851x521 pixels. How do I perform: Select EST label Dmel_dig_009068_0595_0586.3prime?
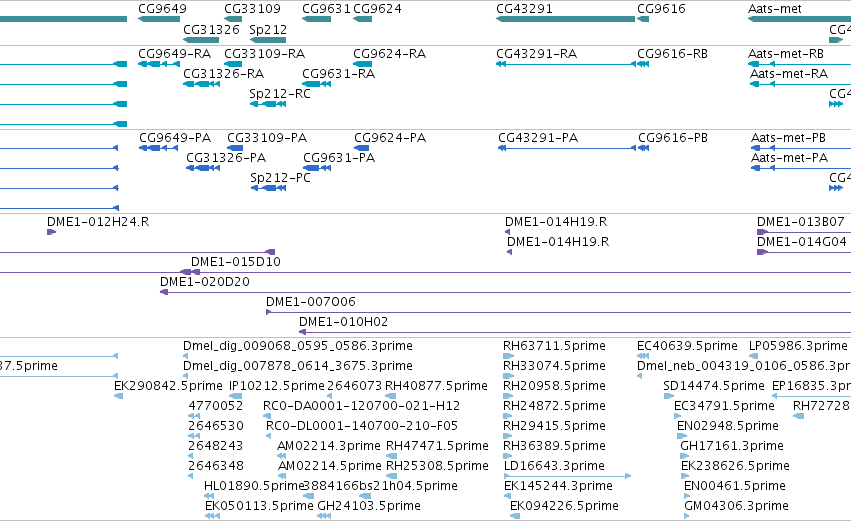click(x=298, y=346)
